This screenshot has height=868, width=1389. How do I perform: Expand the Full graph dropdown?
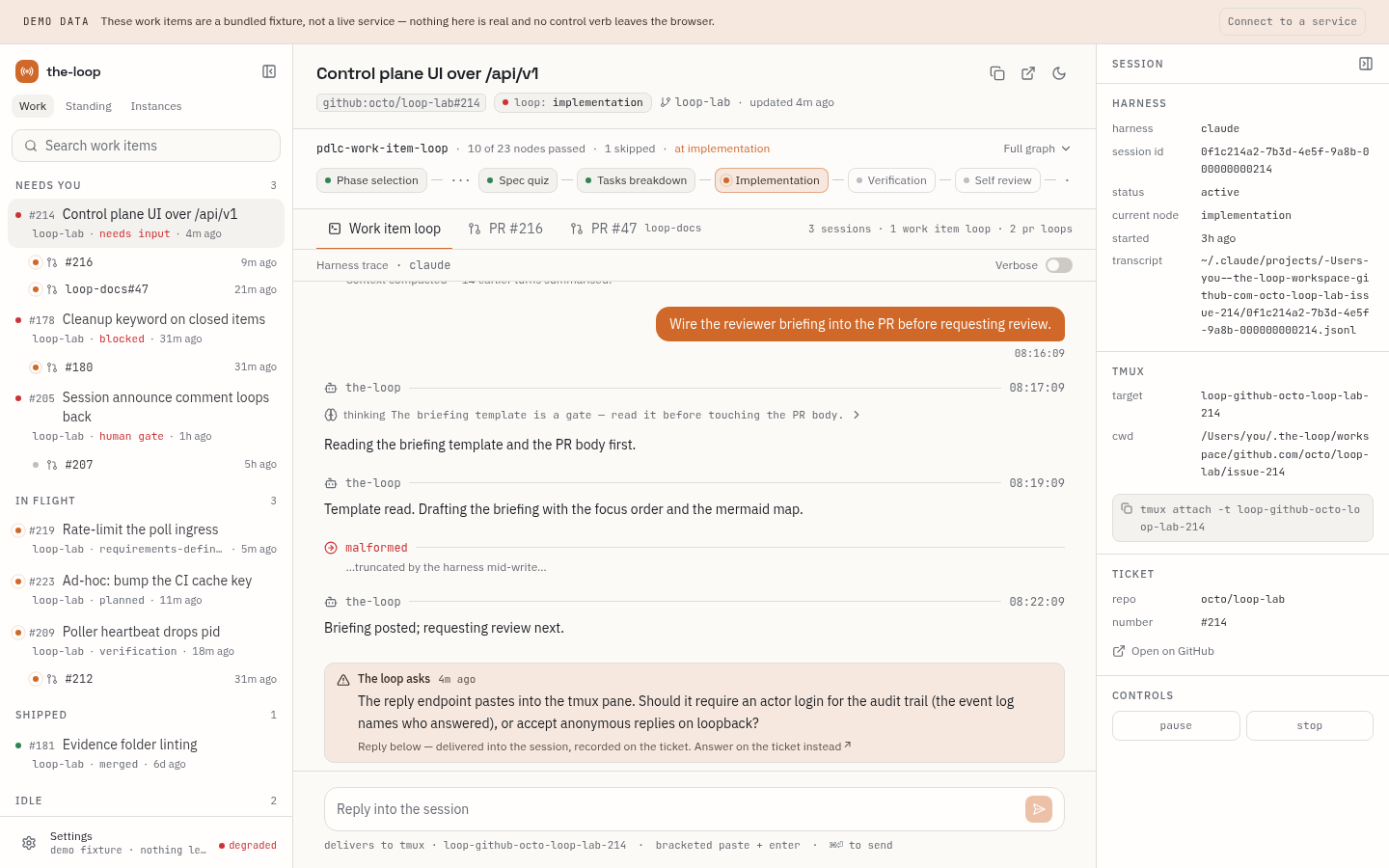[x=1037, y=149]
